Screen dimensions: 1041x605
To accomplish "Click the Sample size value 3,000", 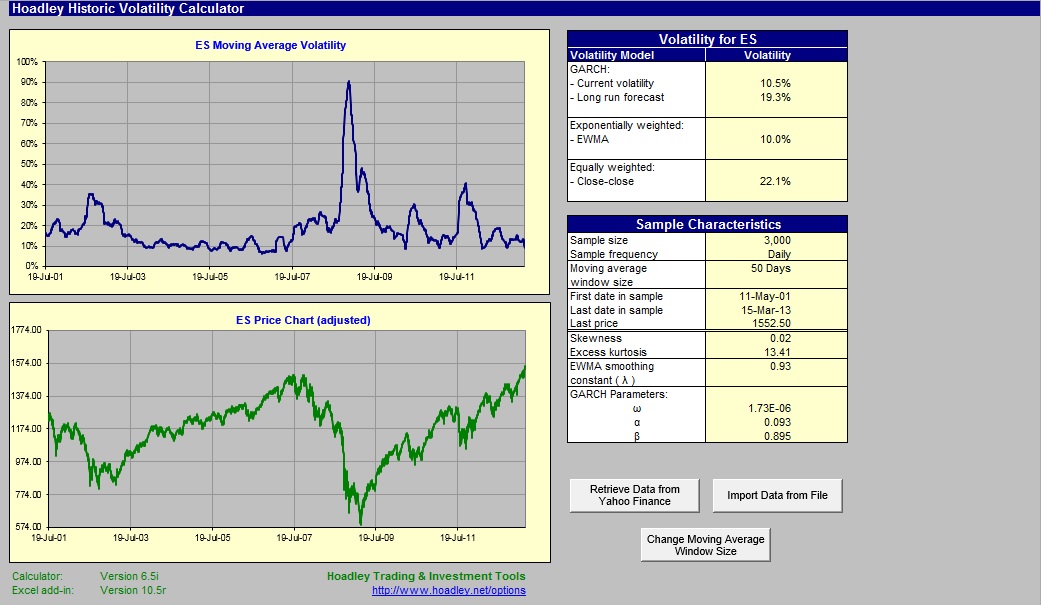I will tap(777, 240).
